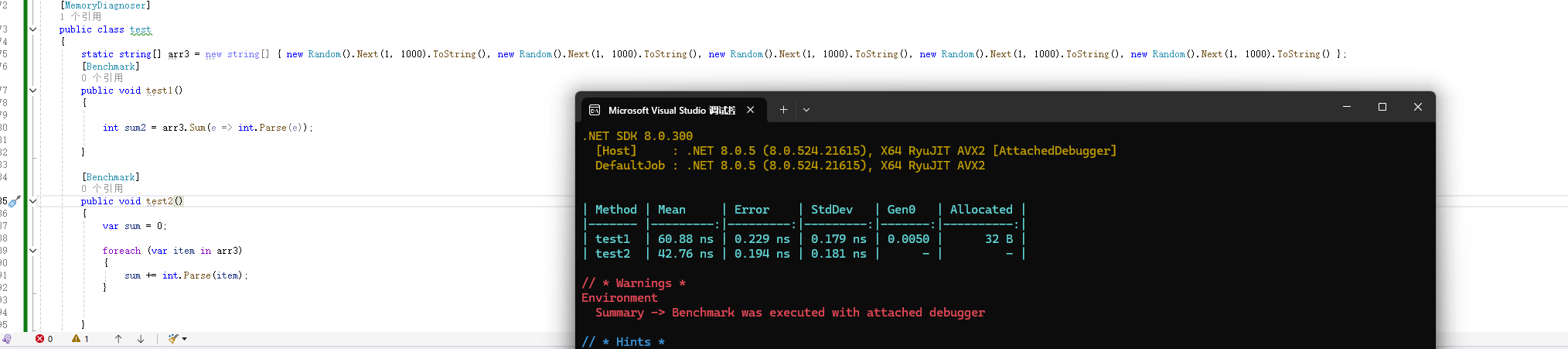Click the '// * Hints *' console heading
The width and height of the screenshot is (1568, 349).
(623, 342)
